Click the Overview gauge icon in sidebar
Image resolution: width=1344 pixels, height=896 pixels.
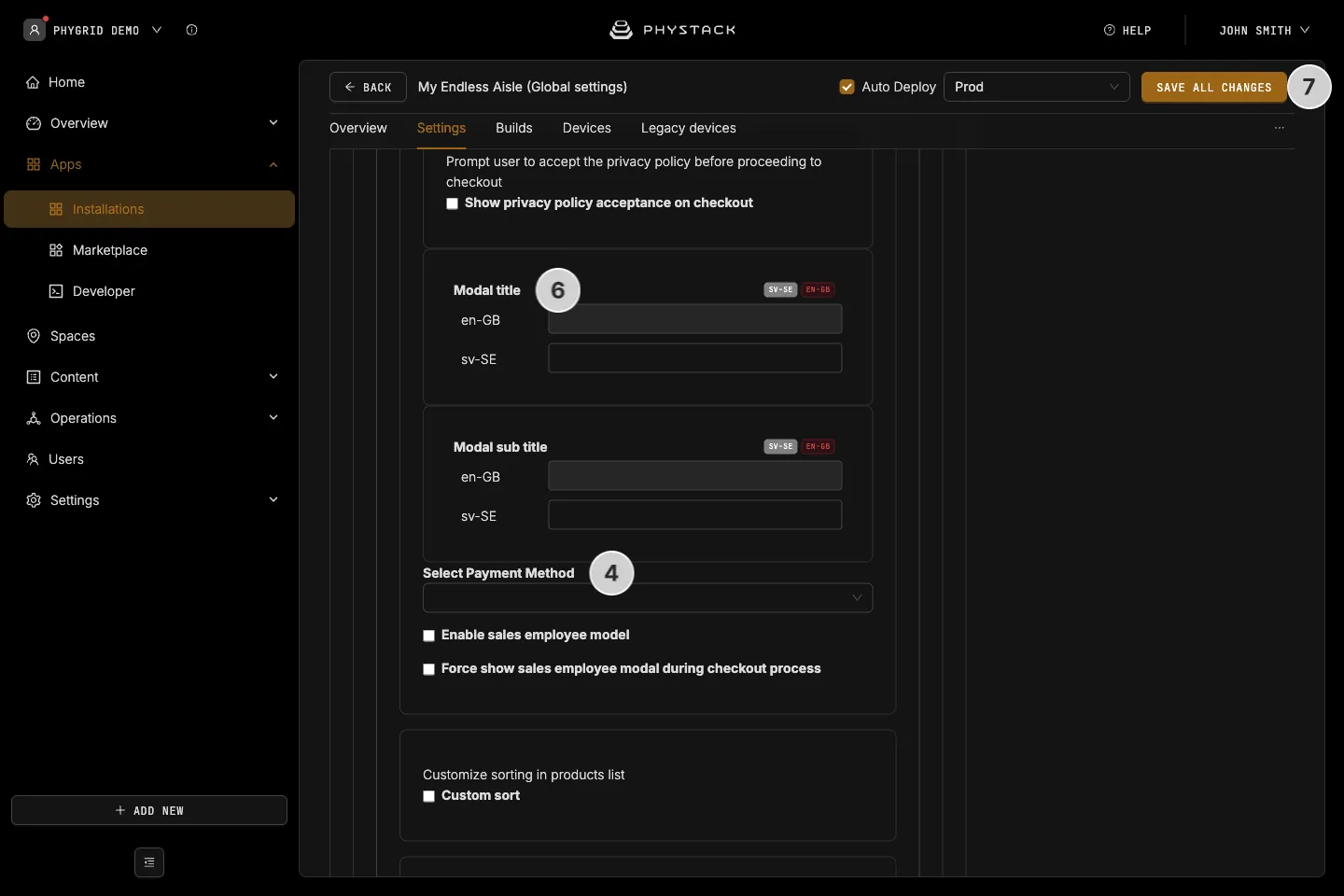[x=34, y=123]
